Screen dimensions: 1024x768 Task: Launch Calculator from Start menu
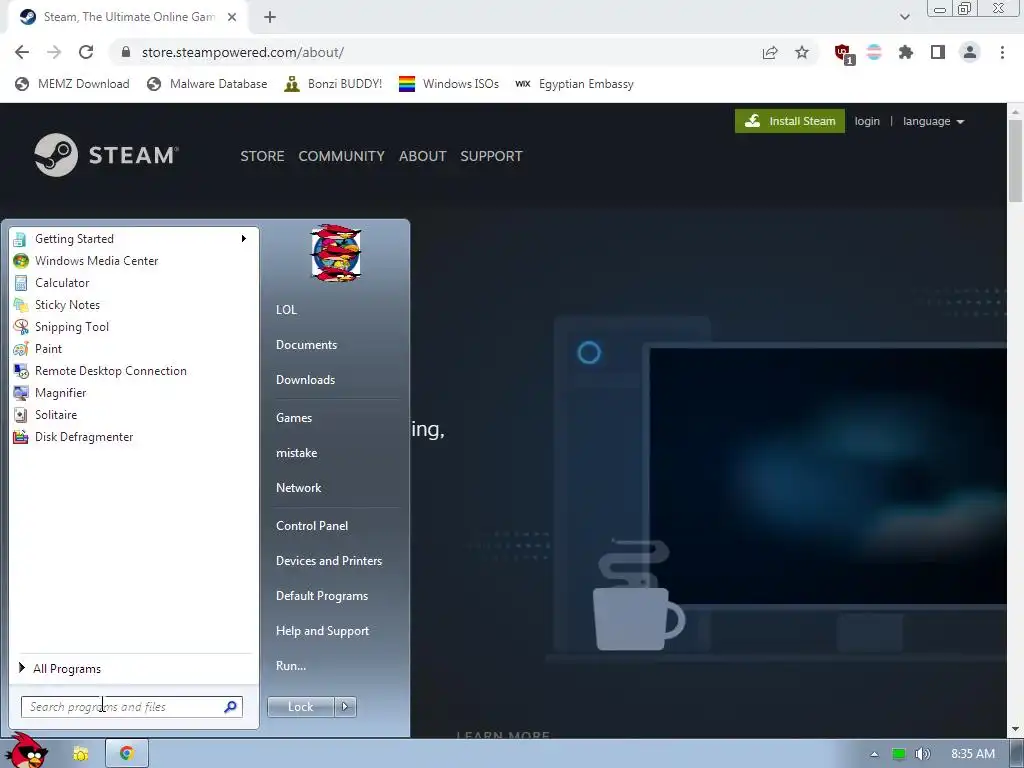(133, 283)
